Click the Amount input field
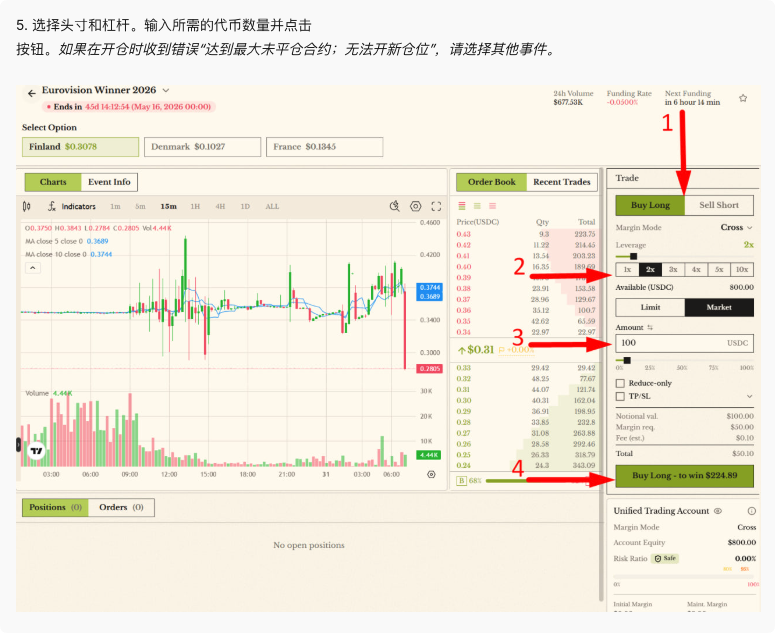This screenshot has width=775, height=633. (x=685, y=343)
